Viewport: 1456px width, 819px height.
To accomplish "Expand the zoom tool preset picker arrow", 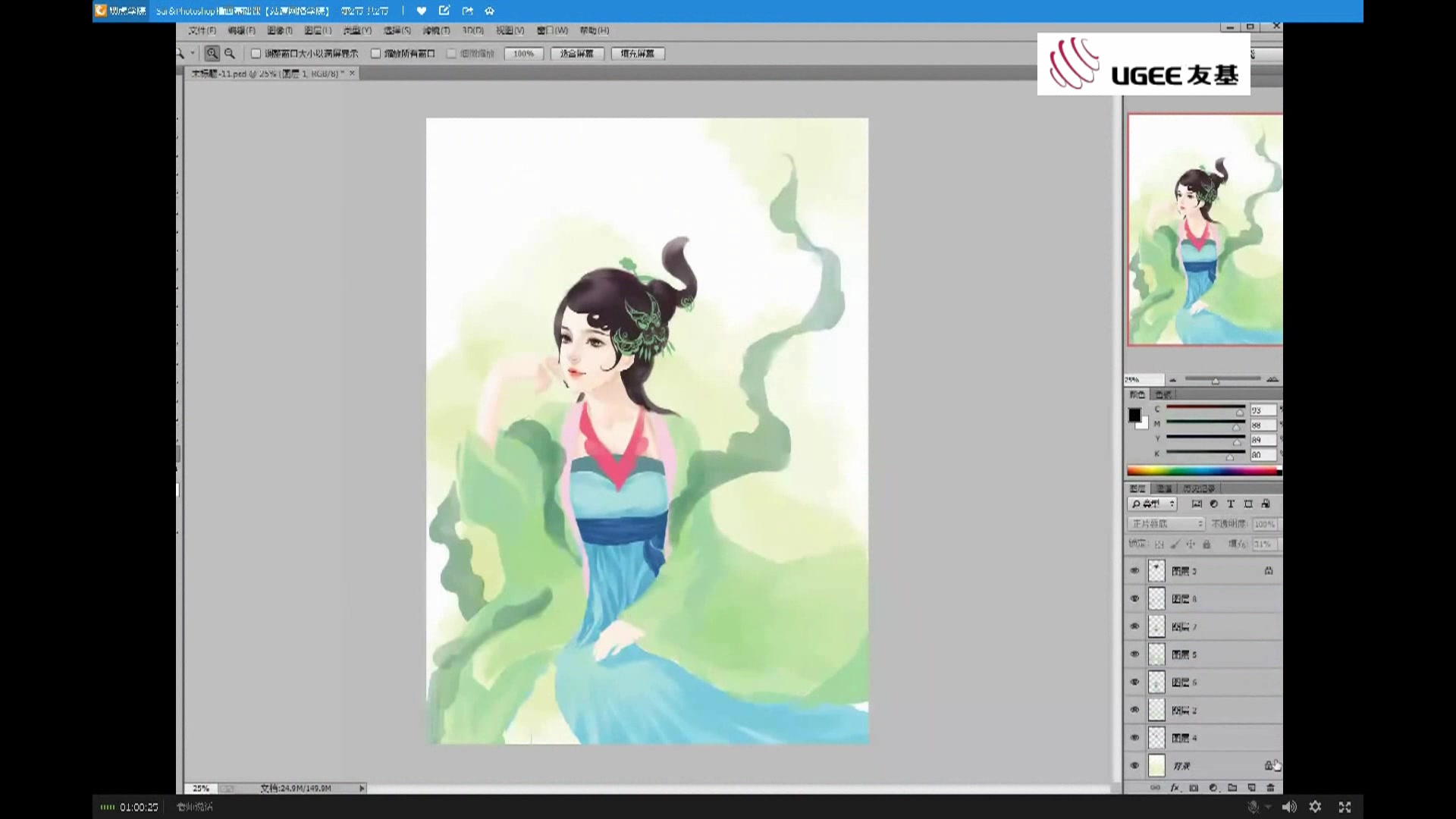I will click(x=193, y=53).
